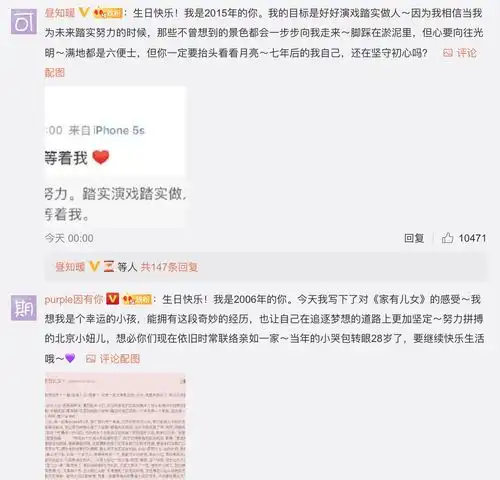
Task: Click the gold V badge beside 昼知暖
Action: (x=84, y=13)
